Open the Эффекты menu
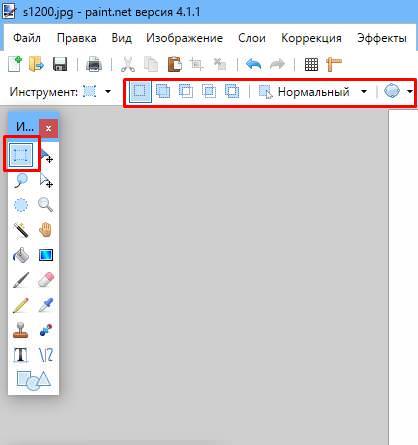This screenshot has height=445, width=418. (382, 38)
